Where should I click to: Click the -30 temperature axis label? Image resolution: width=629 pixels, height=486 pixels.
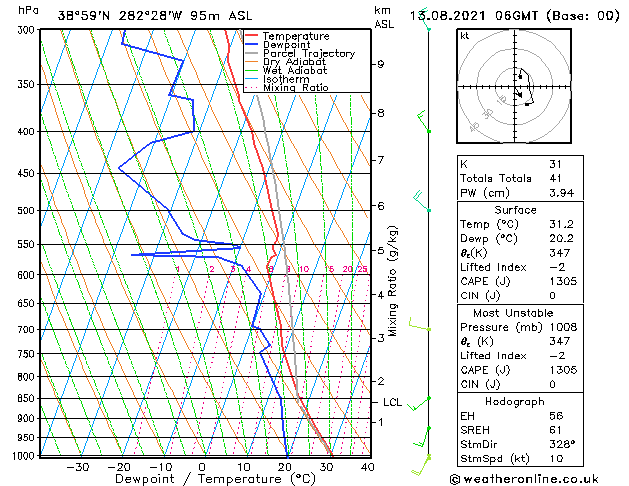click(77, 467)
